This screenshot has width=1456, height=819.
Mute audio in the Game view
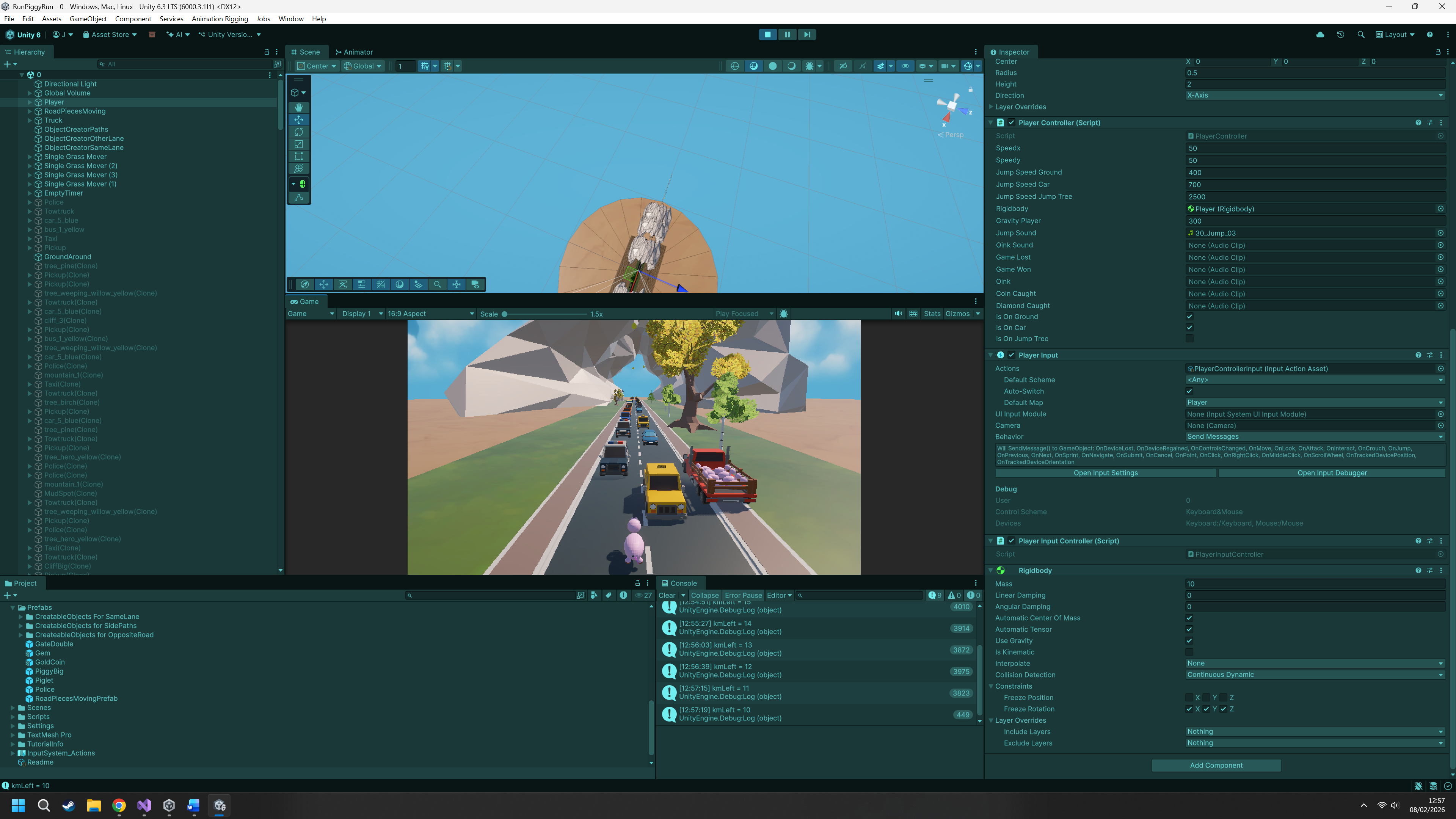tap(898, 314)
